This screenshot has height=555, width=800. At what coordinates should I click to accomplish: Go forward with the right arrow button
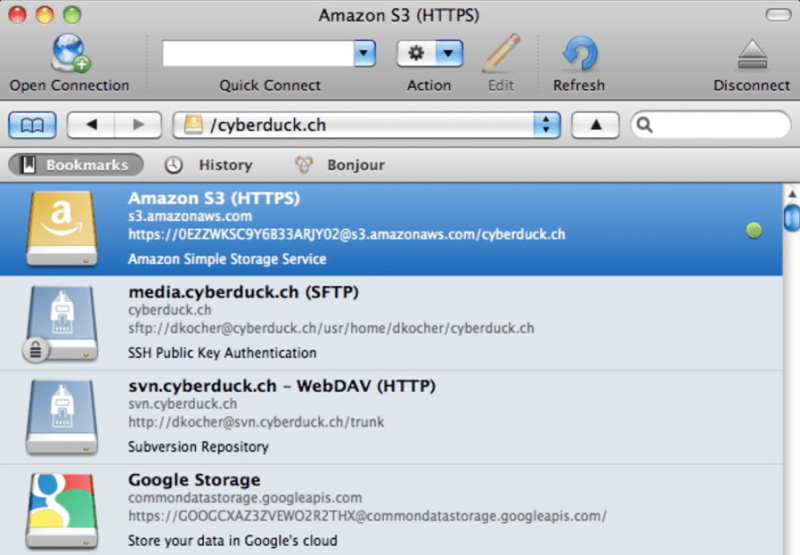tap(138, 125)
